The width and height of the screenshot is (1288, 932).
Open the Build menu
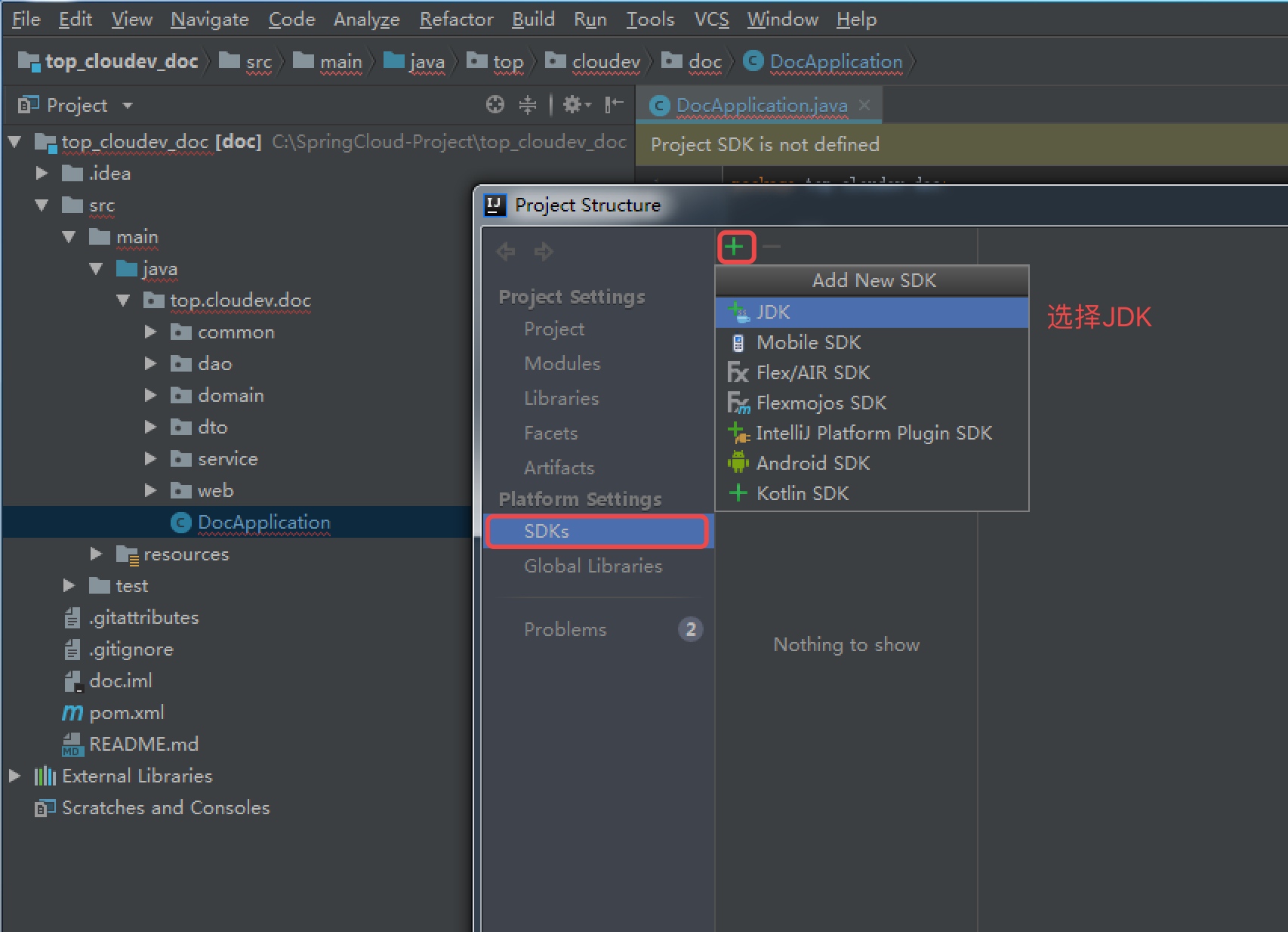(x=533, y=19)
